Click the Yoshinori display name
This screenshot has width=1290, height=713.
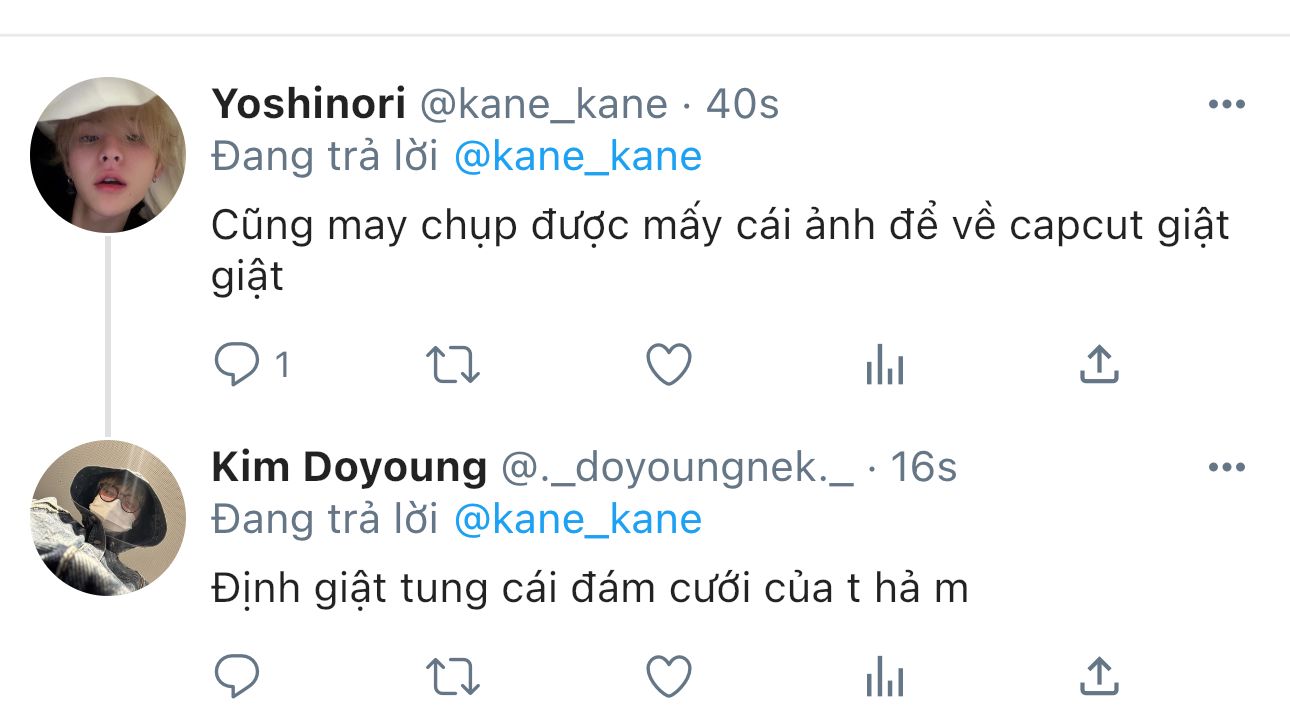coord(308,104)
